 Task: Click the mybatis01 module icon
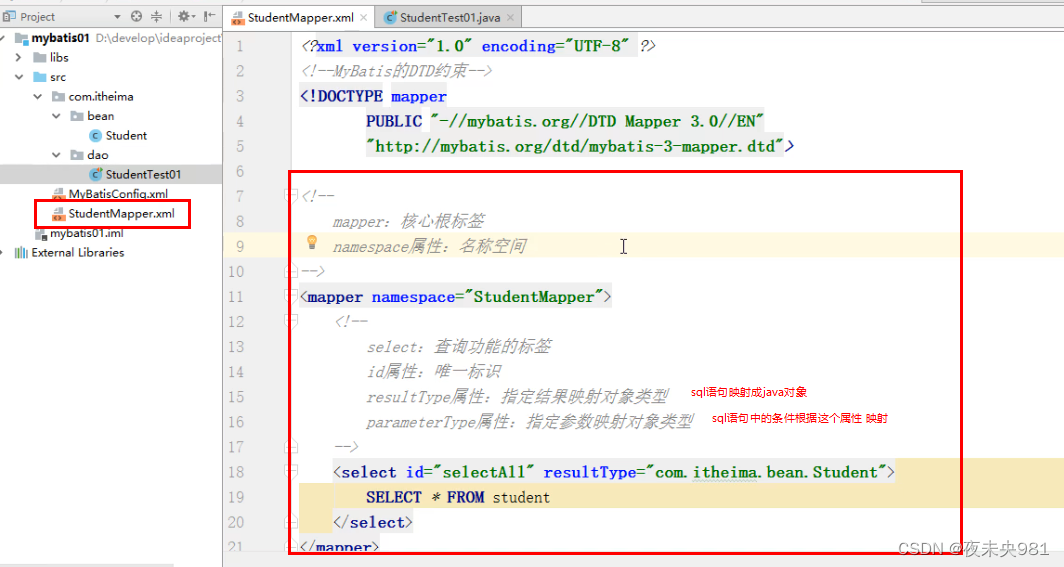pyautogui.click(x=22, y=39)
